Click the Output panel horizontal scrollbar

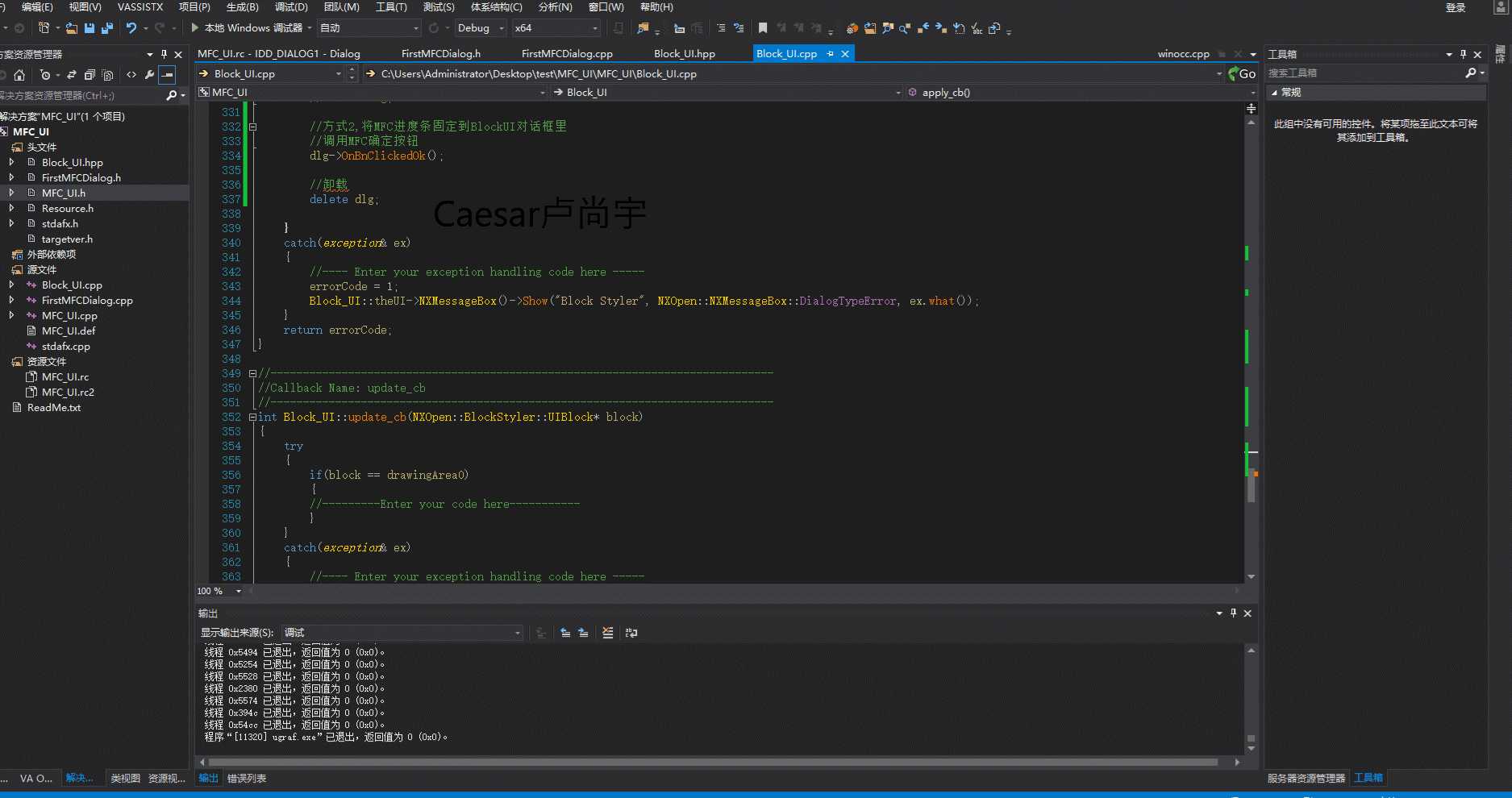[713, 762]
